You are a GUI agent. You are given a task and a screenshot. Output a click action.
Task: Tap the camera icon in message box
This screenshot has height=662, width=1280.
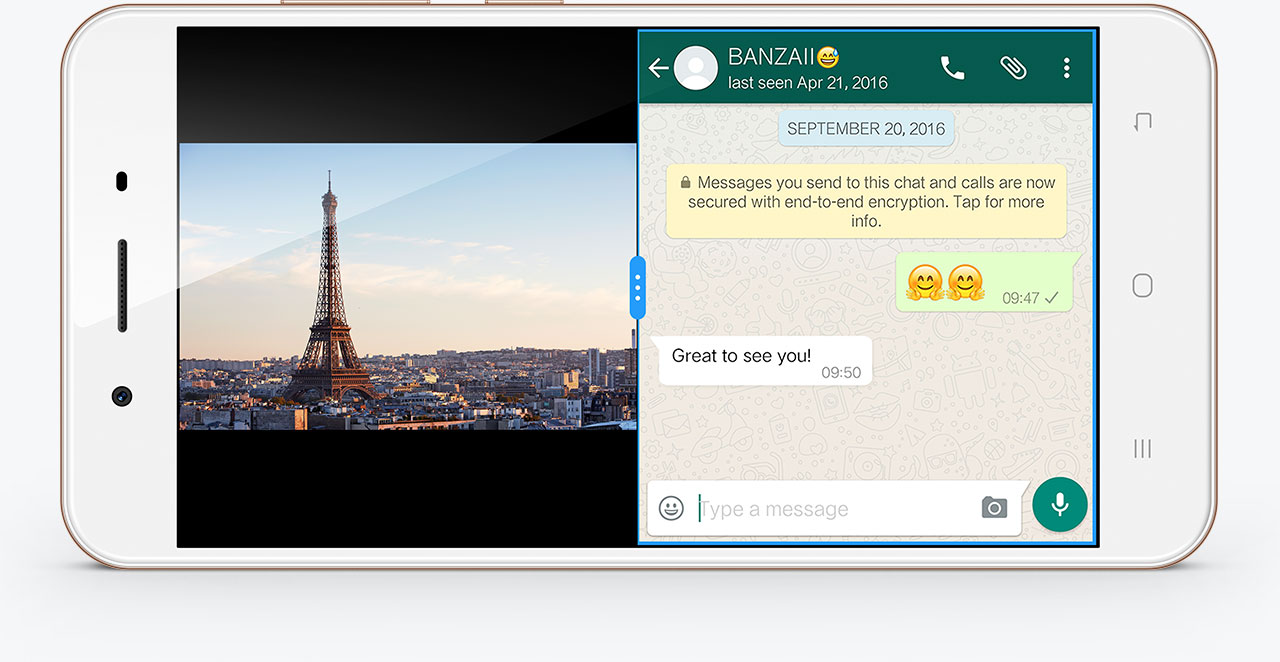pos(994,508)
